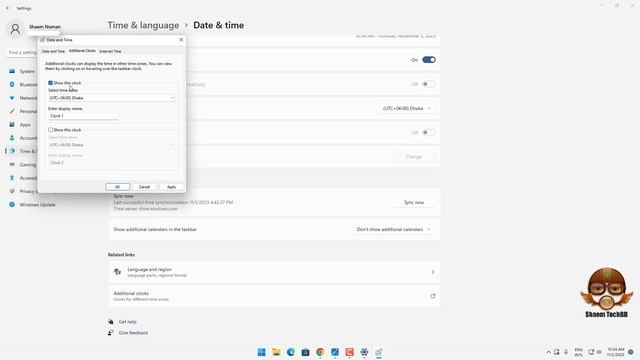Open the Windows Start menu

pos(261,352)
